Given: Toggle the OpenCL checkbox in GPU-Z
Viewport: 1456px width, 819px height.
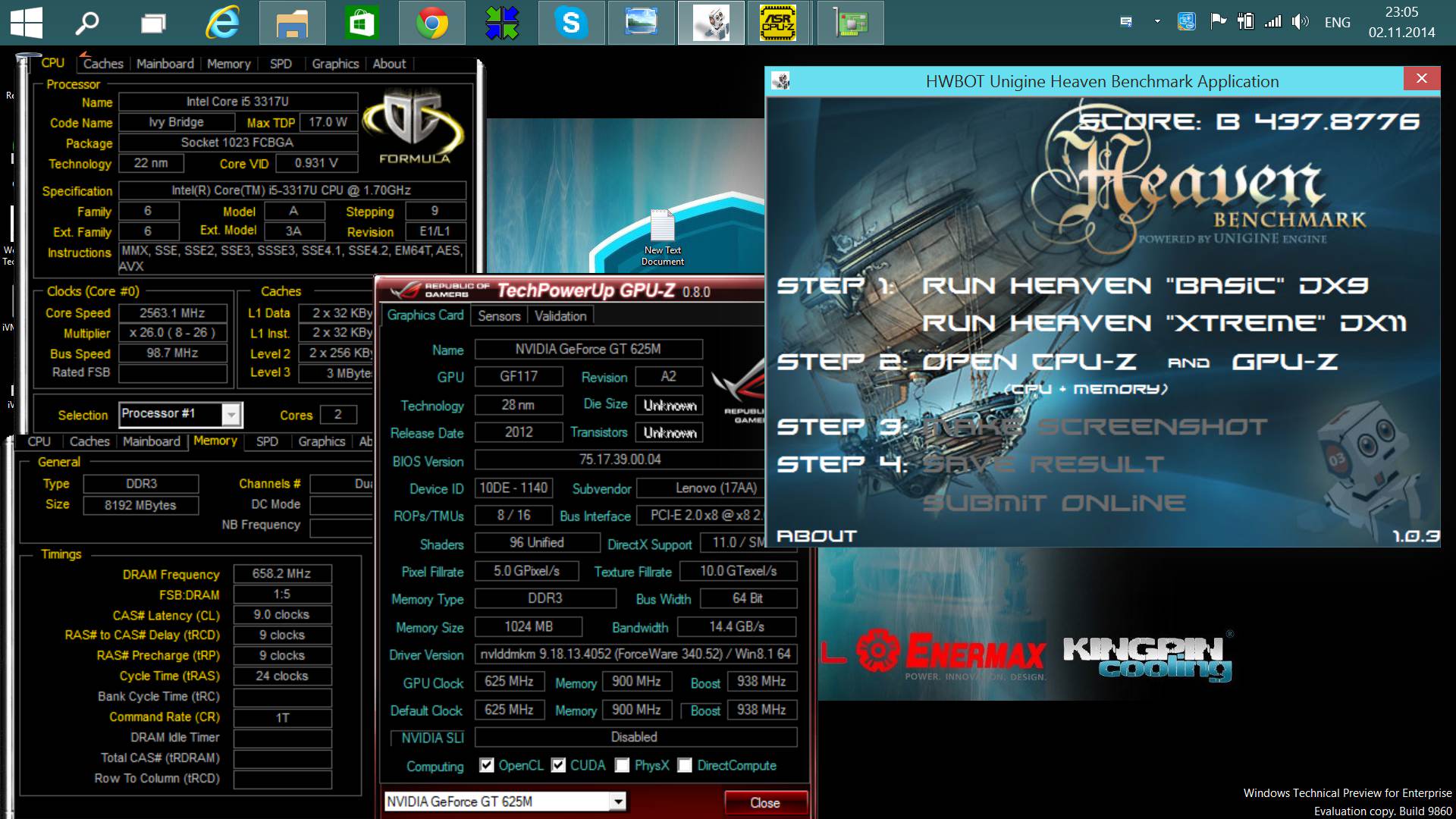Looking at the screenshot, I should tap(487, 765).
